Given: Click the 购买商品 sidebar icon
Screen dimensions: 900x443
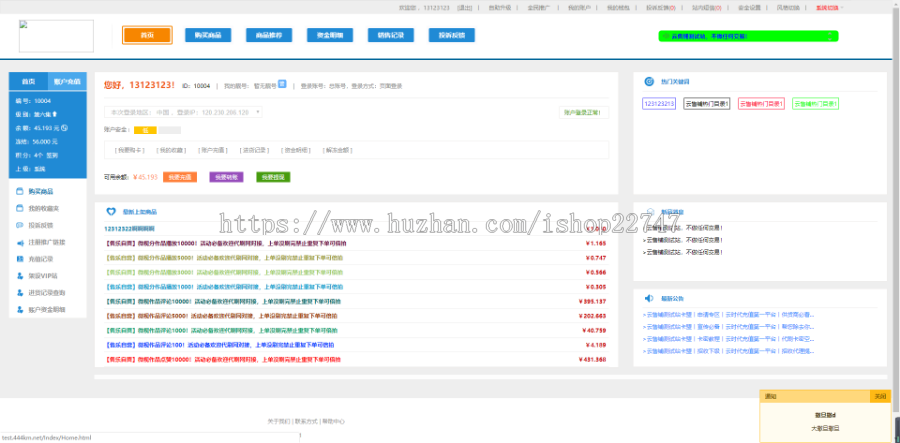Looking at the screenshot, I should pyautogui.click(x=20, y=191).
